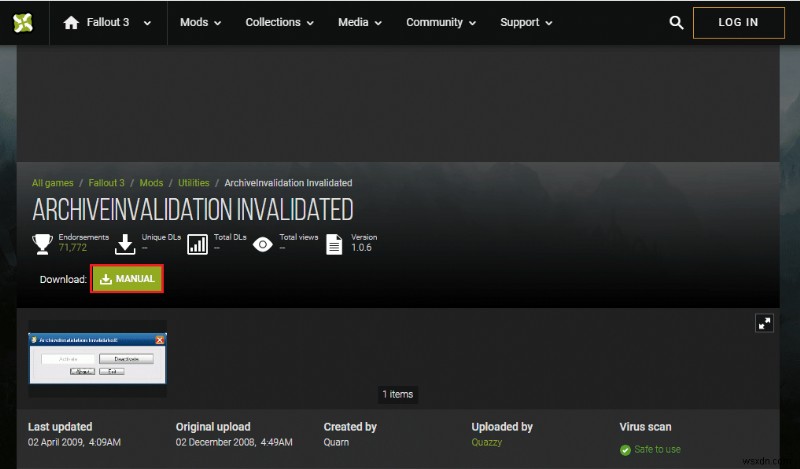
Task: Click the Version document icon
Action: pos(334,244)
